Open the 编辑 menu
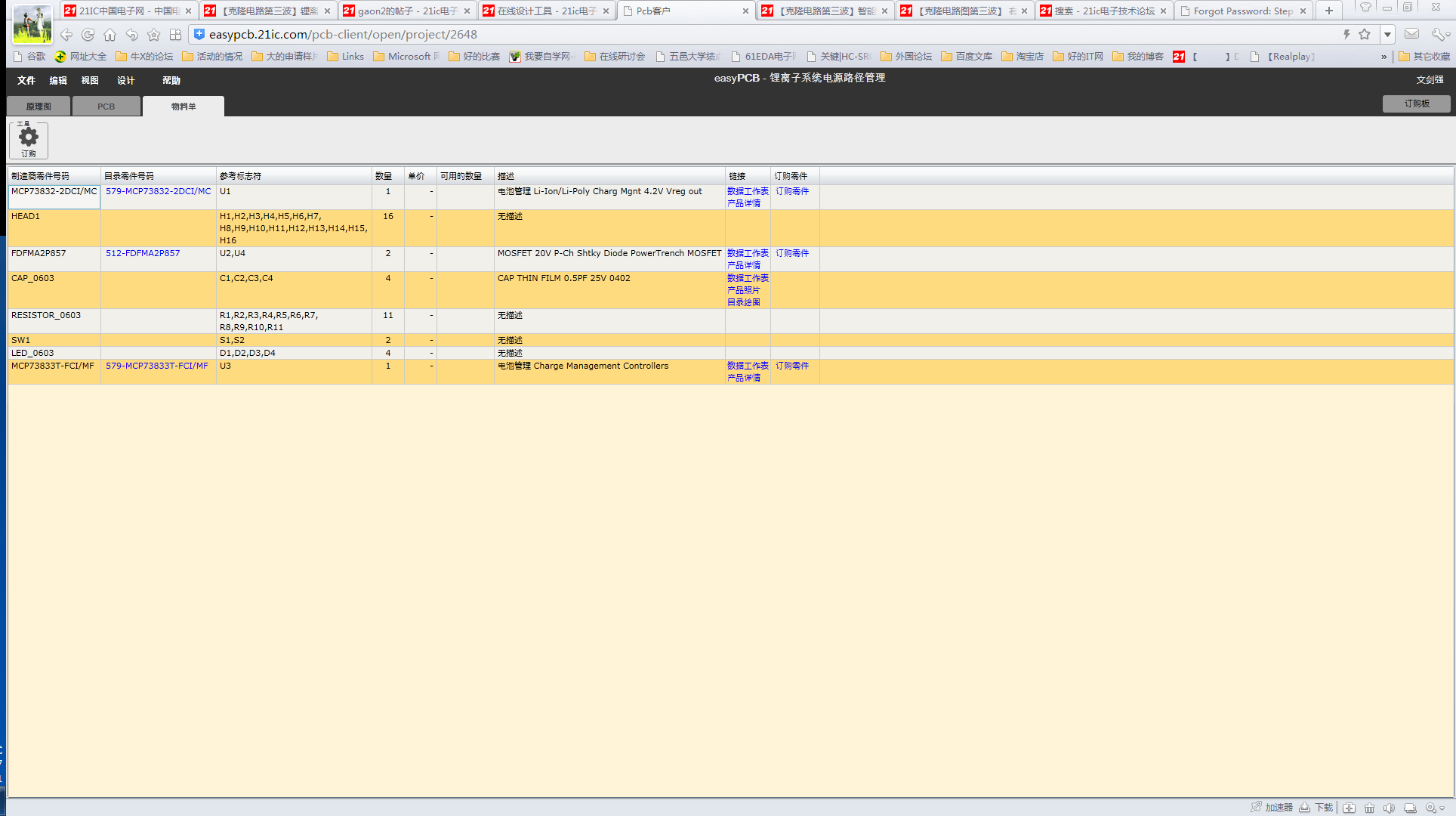 [58, 80]
